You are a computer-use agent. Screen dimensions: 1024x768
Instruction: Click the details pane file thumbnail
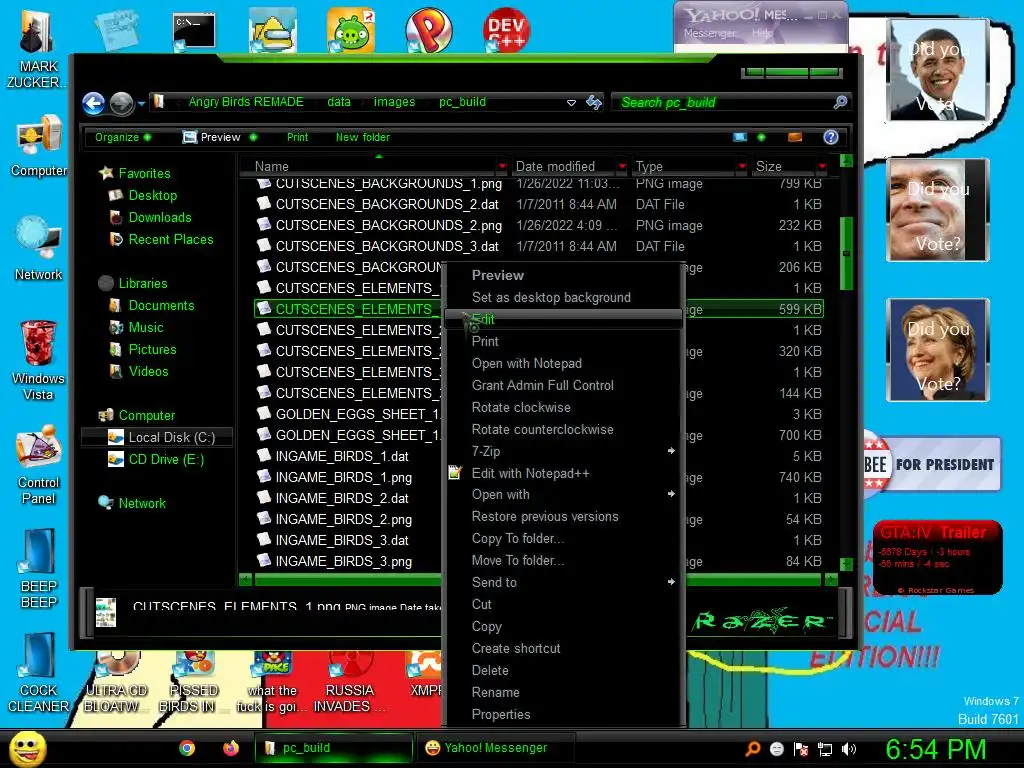[x=105, y=613]
